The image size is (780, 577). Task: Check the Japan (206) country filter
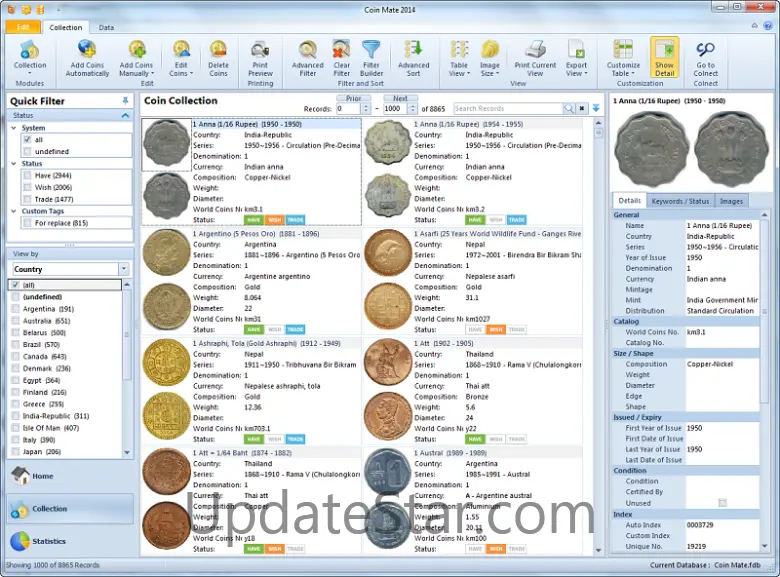(x=15, y=452)
